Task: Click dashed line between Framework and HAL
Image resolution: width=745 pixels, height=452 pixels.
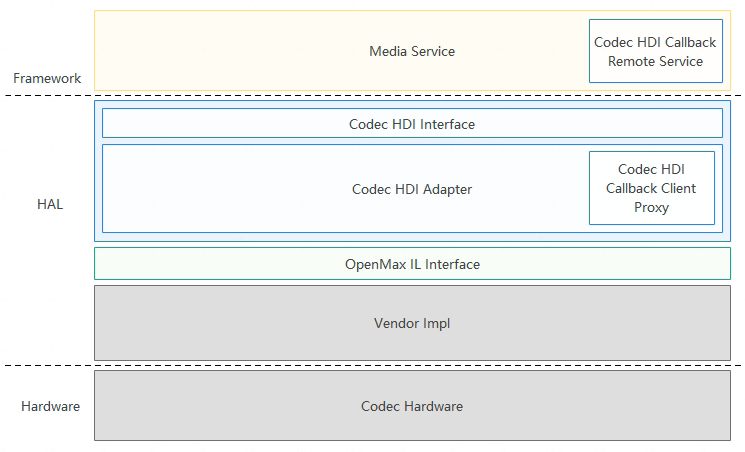Action: 372,96
